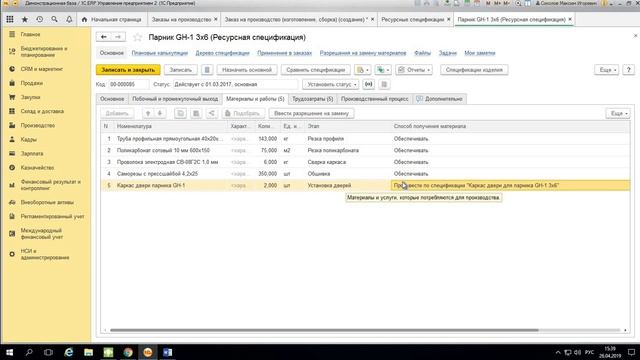Open Chrome from taskbar
The width and height of the screenshot is (640, 360).
(x=128, y=352)
